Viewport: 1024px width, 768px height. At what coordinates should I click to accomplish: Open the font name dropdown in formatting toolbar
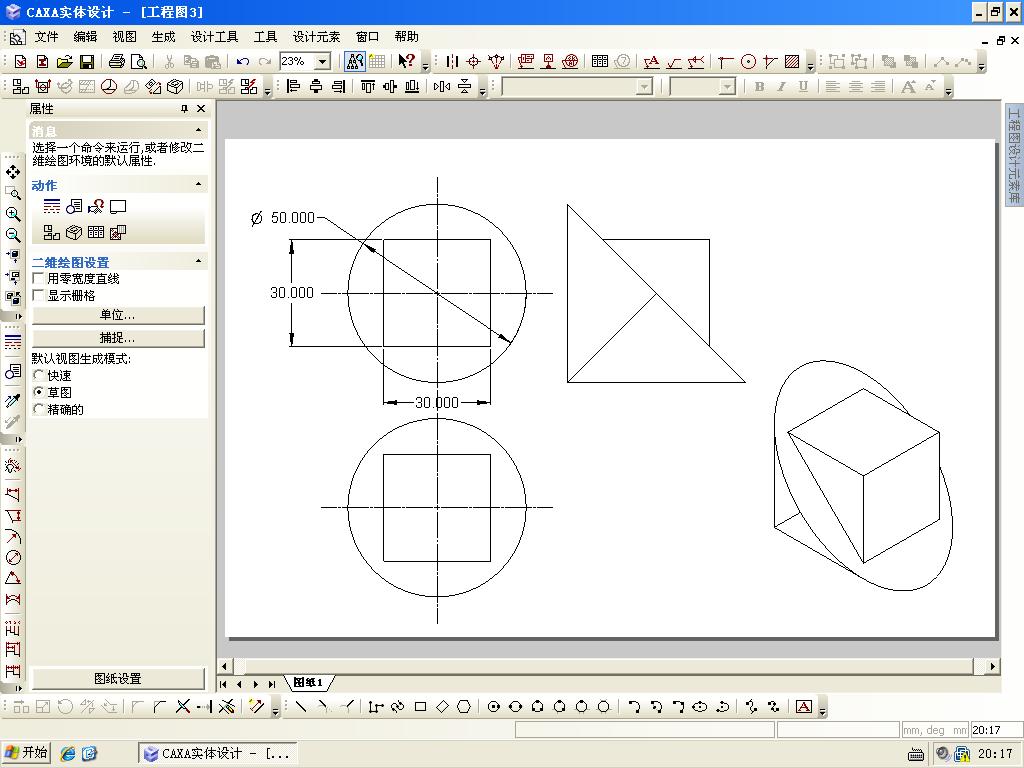pos(645,86)
